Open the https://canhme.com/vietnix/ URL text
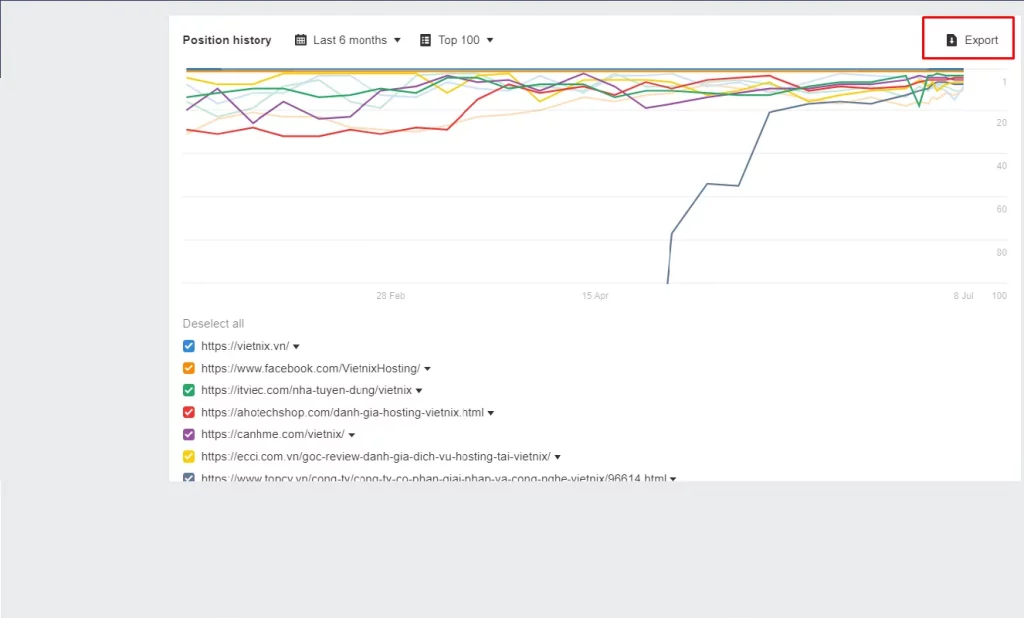Viewport: 1024px width, 618px height. 272,434
